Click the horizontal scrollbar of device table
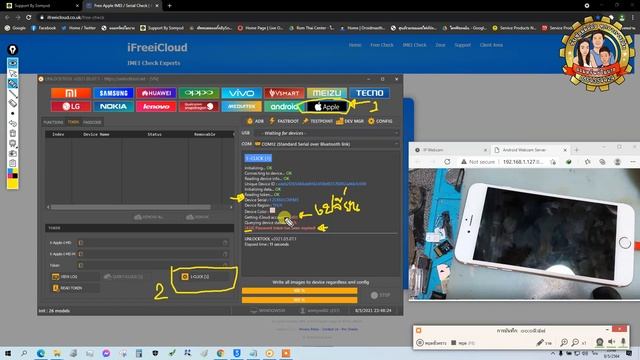 pyautogui.click(x=131, y=207)
